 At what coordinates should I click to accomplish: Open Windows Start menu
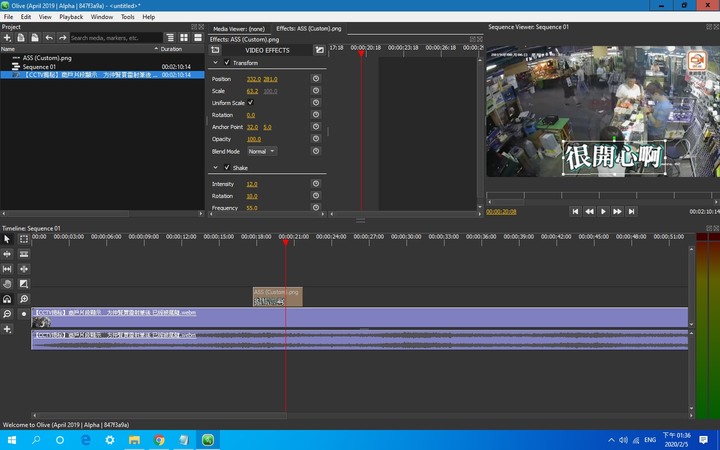click(x=11, y=440)
